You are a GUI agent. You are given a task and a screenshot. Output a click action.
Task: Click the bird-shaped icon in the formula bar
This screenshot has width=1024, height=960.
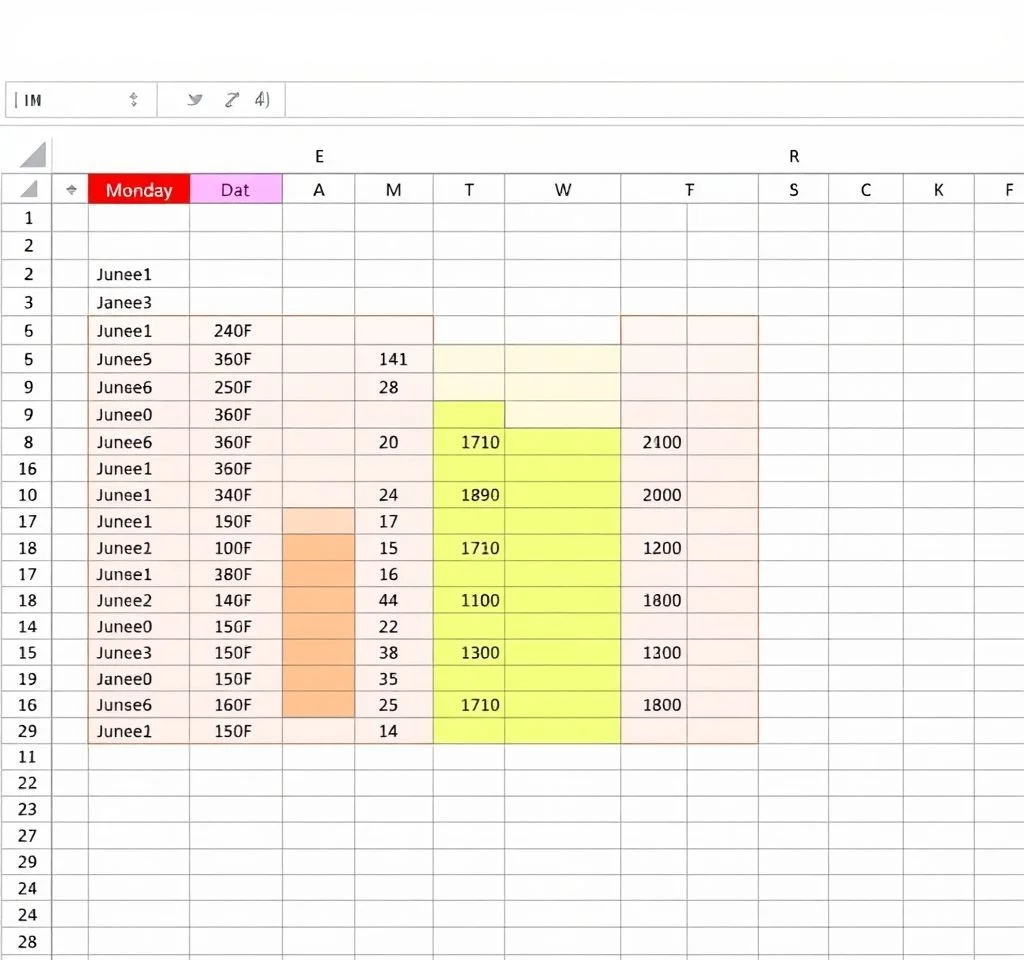(195, 100)
